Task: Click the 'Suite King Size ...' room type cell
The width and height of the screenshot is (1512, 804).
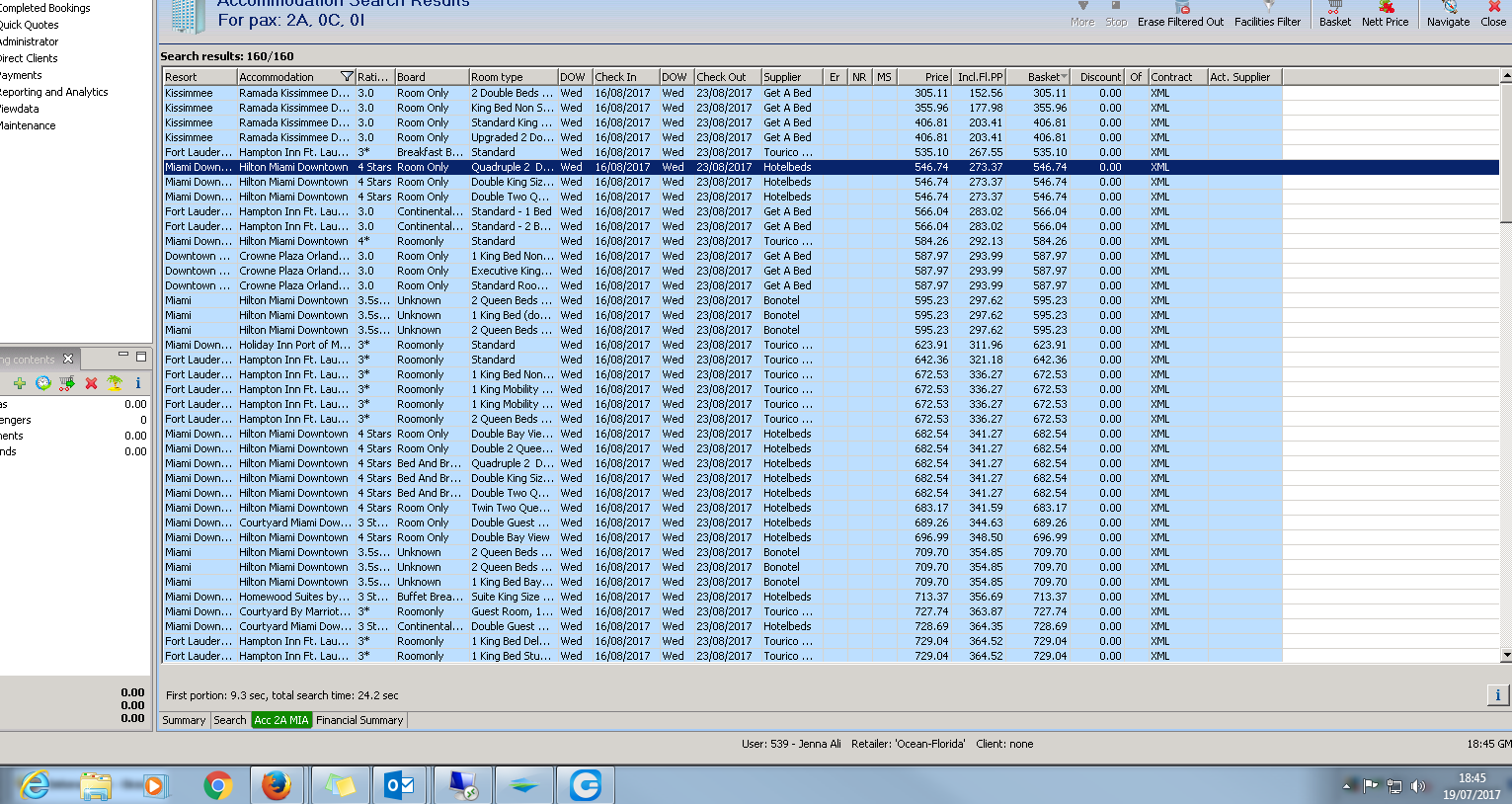Action: pyautogui.click(x=513, y=597)
